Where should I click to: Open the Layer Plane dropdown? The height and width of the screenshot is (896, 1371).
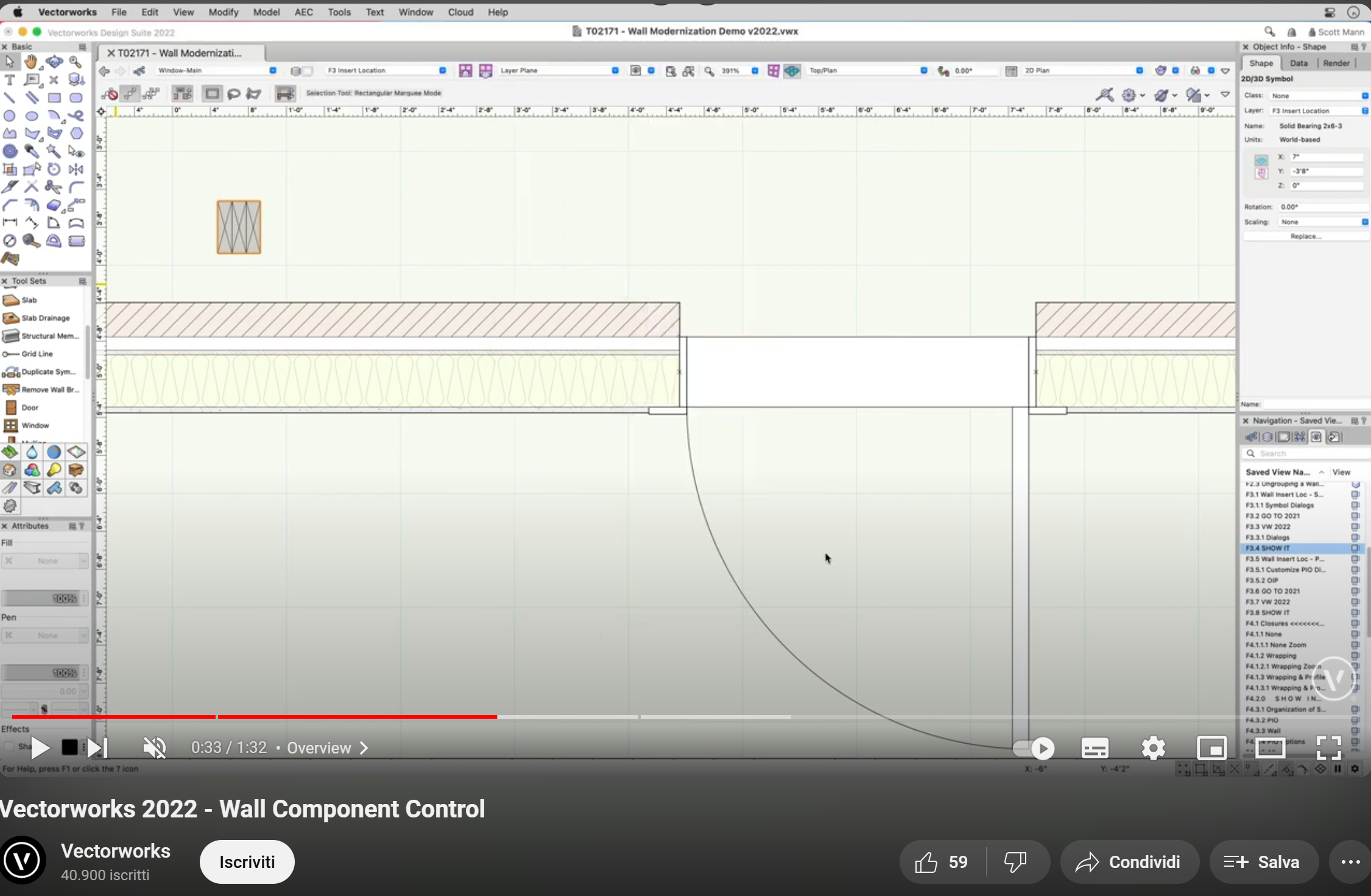pyautogui.click(x=615, y=70)
